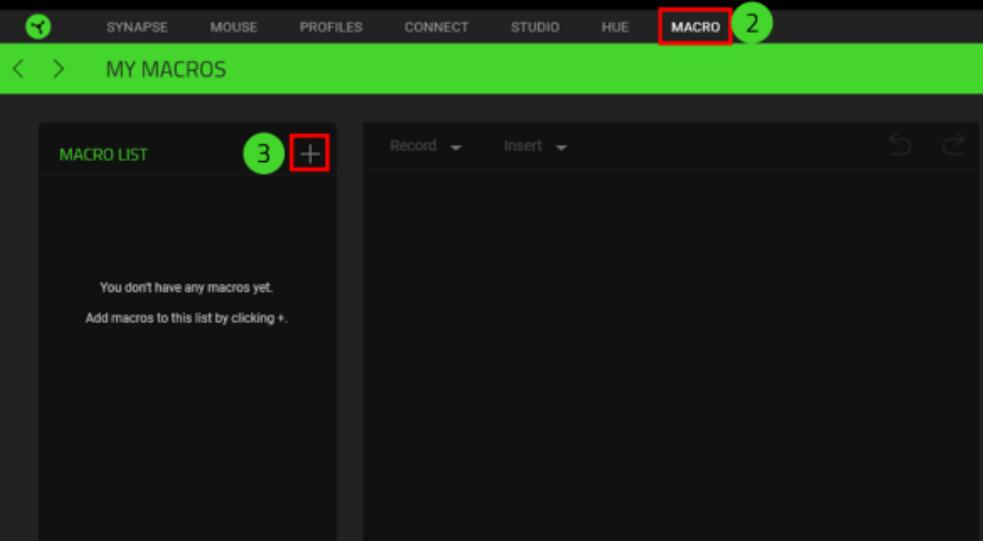The image size is (983, 541).
Task: Click the "You don't have any macros yet" message
Action: point(186,287)
